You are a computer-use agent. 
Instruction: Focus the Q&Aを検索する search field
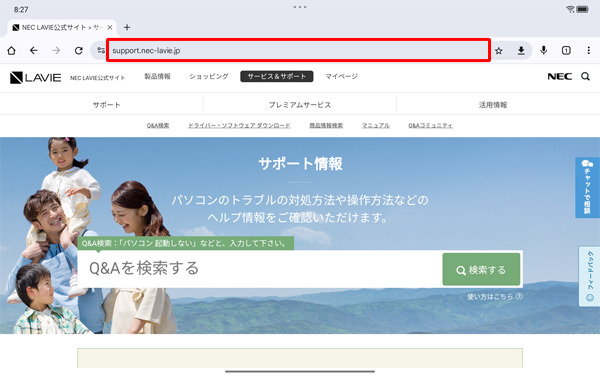point(259,269)
